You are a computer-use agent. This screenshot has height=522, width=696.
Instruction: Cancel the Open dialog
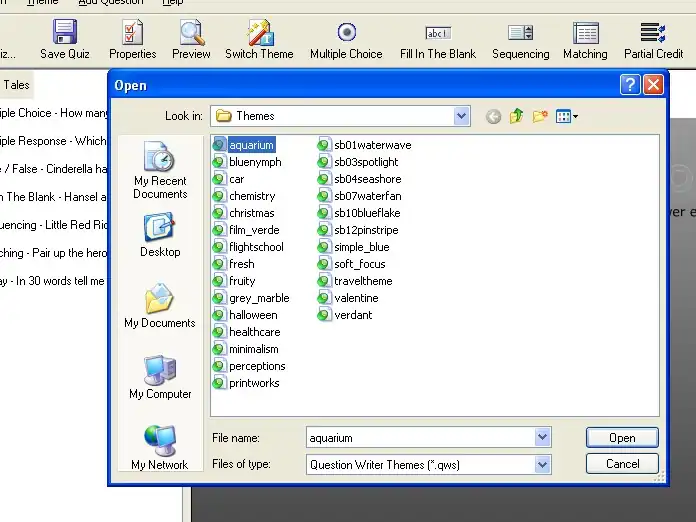(x=622, y=464)
